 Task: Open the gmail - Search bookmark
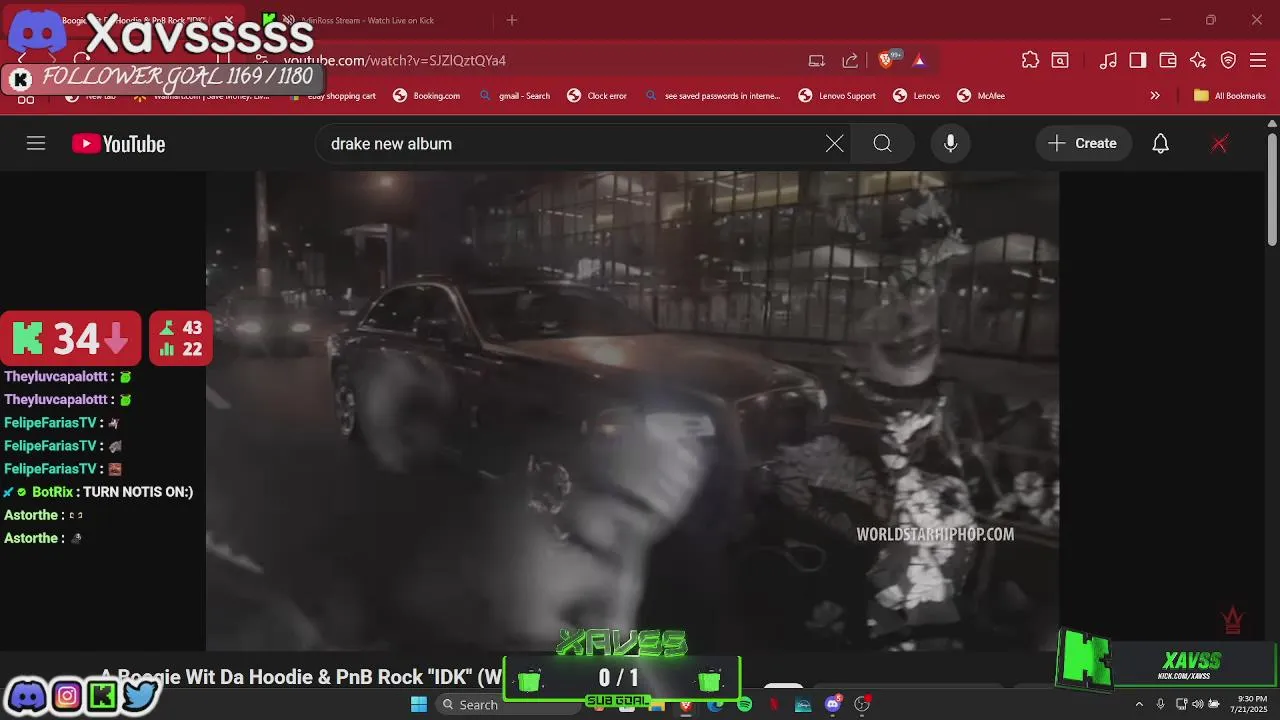pos(514,96)
